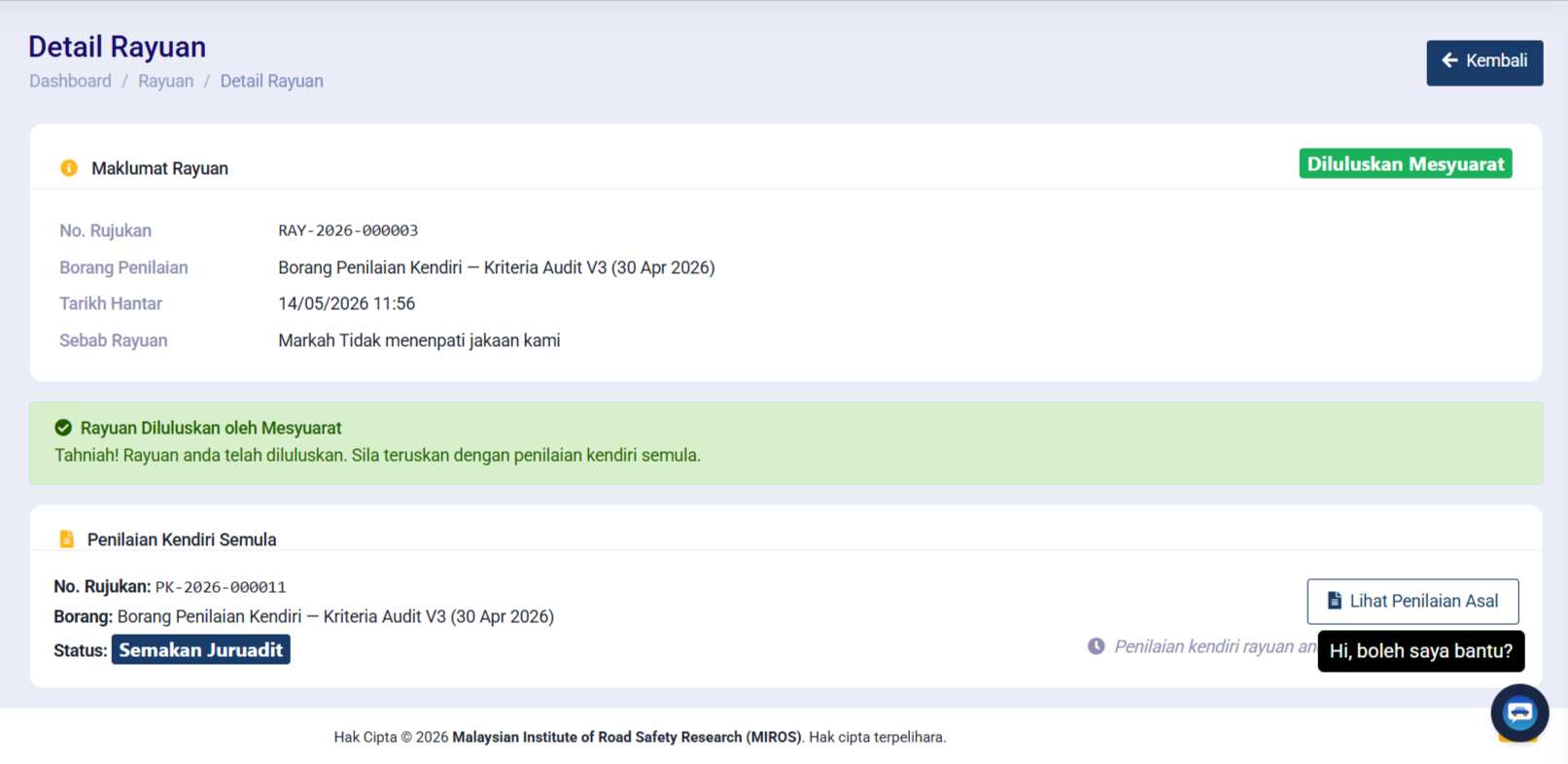Click the Penilaian Kendiri Semula document icon

click(66, 538)
